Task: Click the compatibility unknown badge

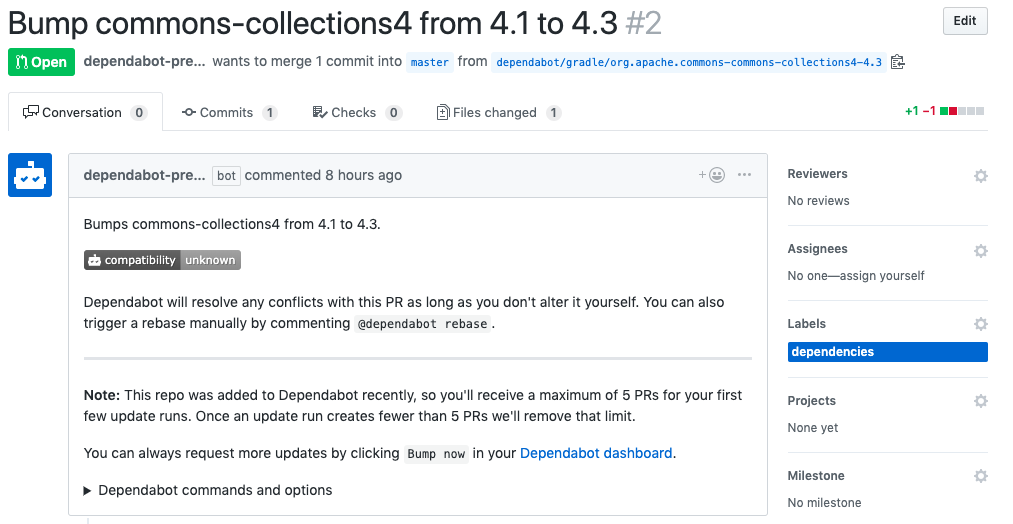Action: point(162,260)
